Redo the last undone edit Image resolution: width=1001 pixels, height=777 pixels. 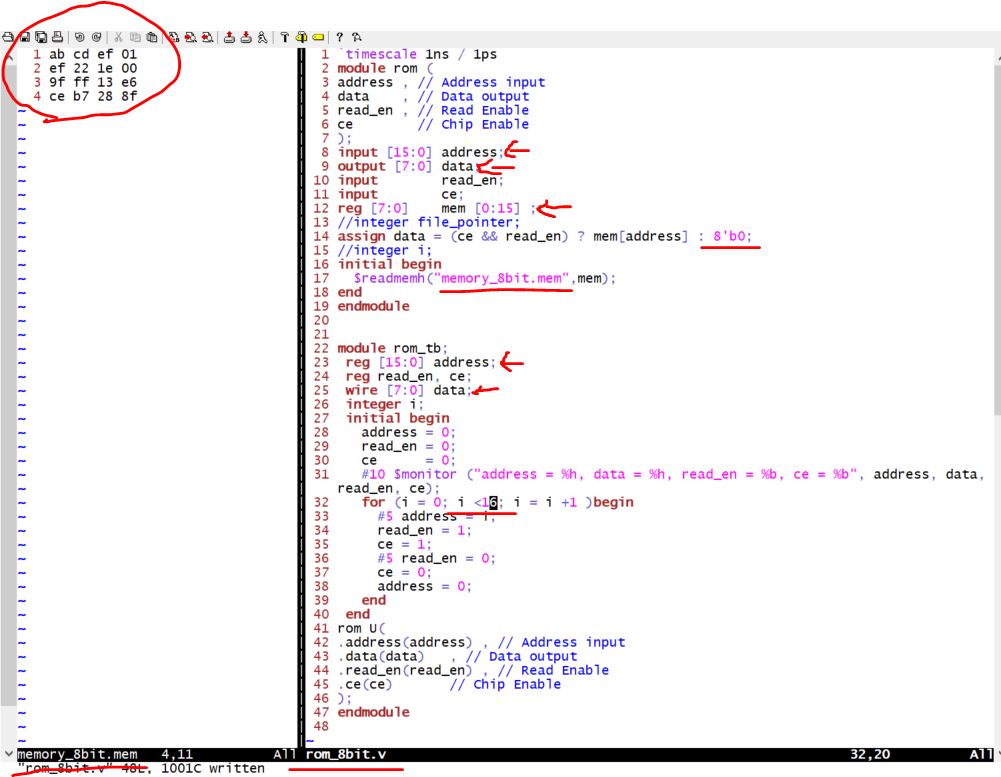[x=96, y=38]
